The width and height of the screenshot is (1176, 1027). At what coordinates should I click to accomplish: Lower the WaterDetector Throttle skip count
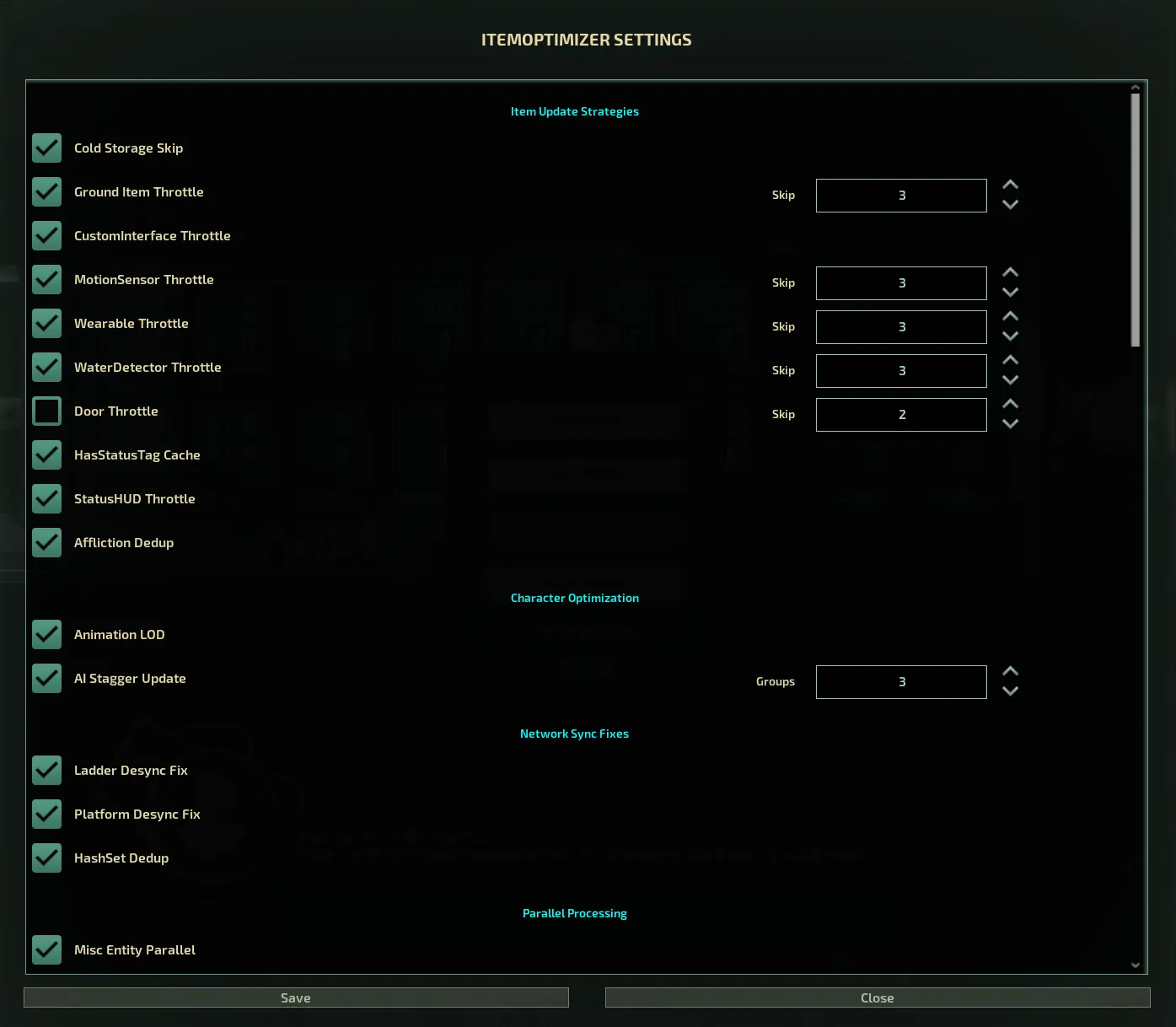(1010, 380)
